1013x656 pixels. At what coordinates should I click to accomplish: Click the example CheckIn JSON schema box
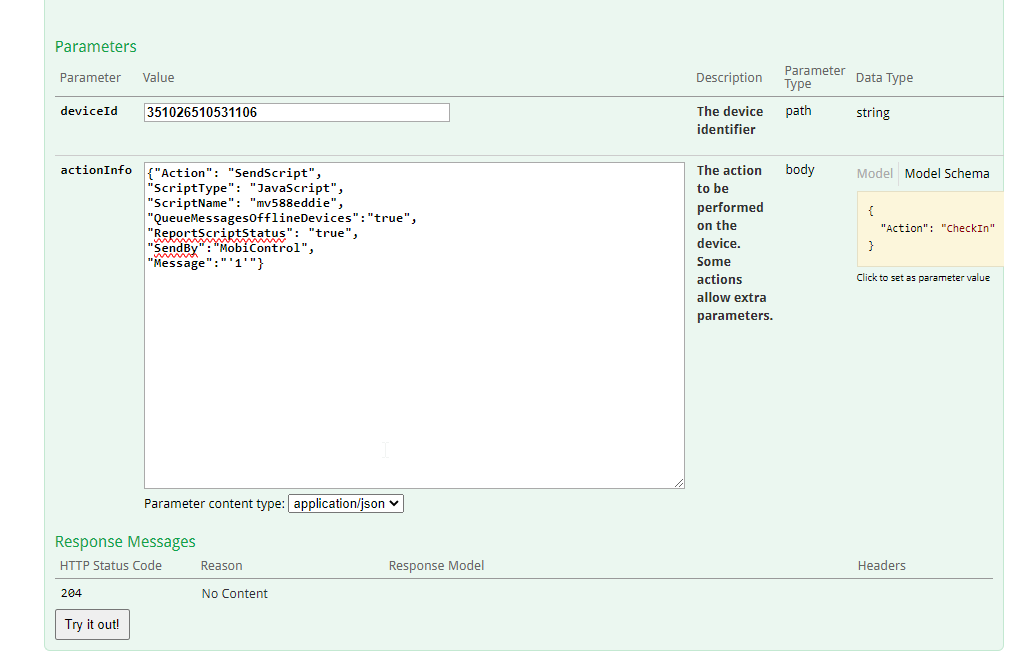930,228
